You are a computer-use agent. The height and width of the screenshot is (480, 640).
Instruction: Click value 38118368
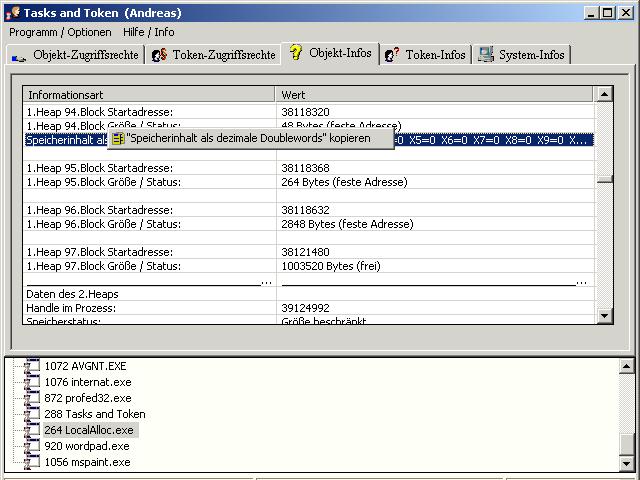pyautogui.click(x=305, y=168)
